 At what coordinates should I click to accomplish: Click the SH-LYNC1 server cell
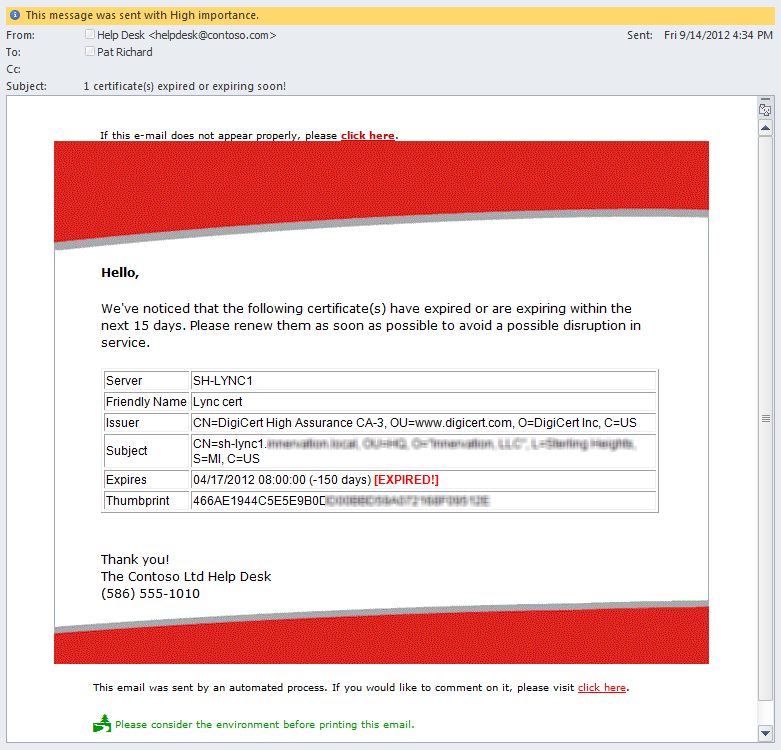point(423,380)
